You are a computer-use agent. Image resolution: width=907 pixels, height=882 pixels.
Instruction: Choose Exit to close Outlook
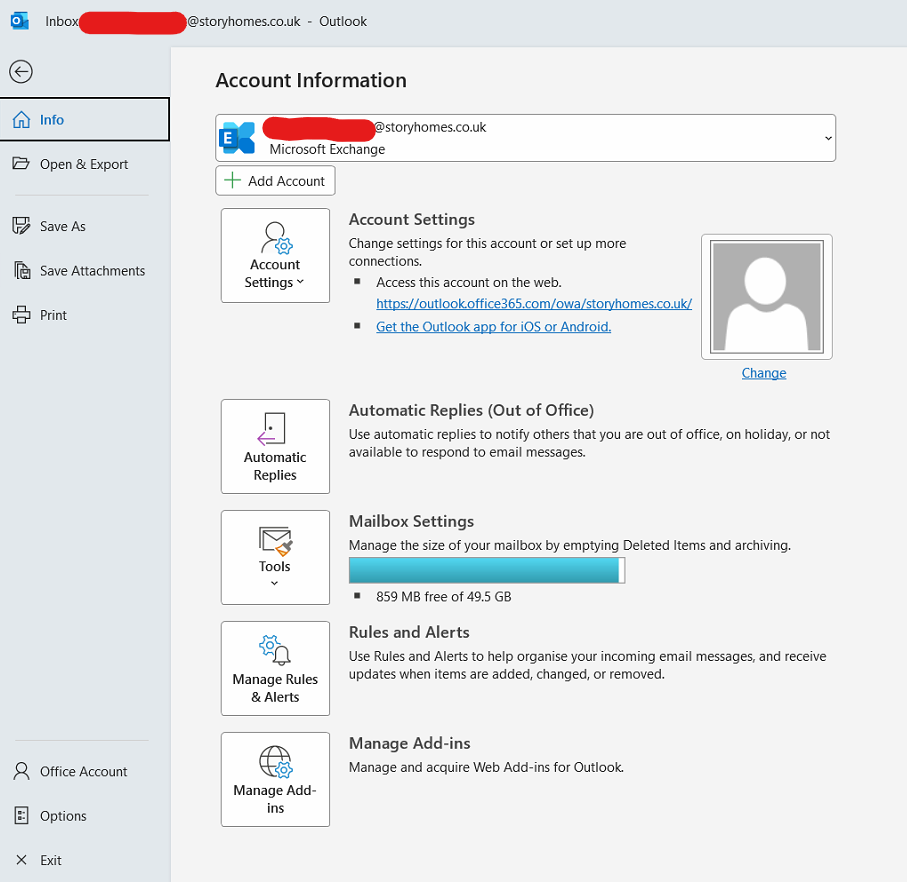(x=84, y=859)
